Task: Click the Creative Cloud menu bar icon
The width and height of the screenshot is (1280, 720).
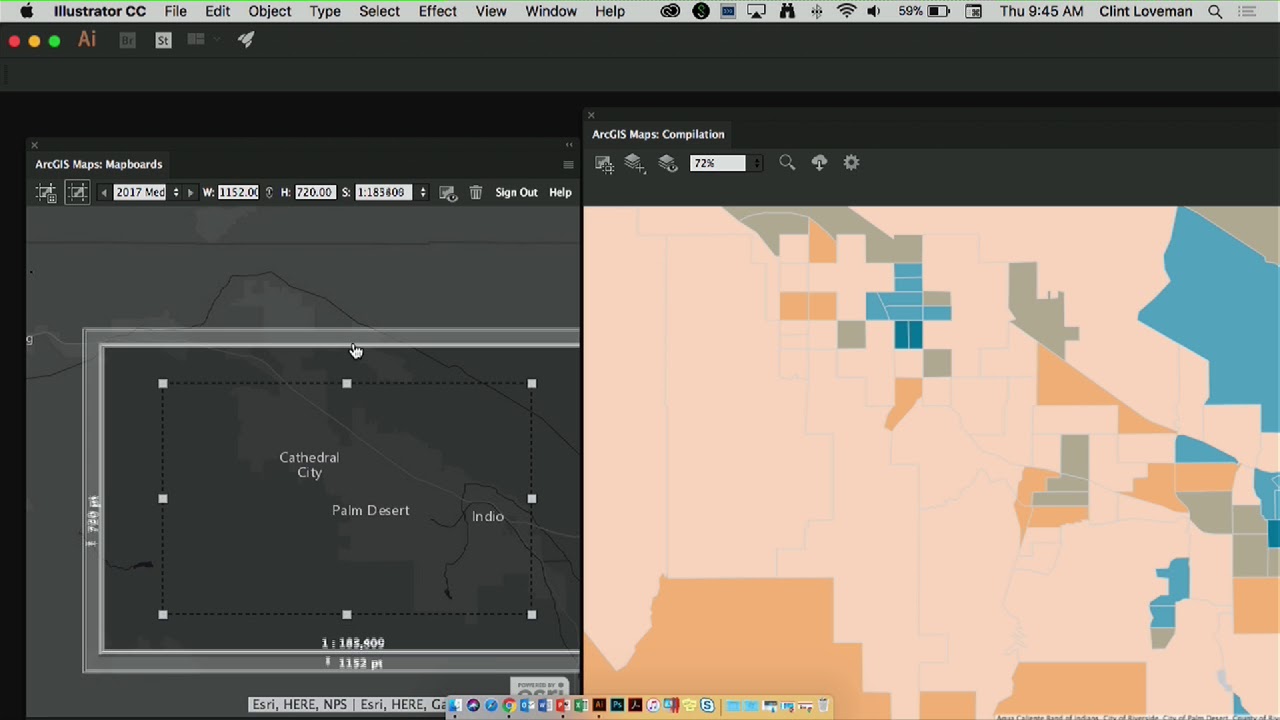Action: coord(670,11)
